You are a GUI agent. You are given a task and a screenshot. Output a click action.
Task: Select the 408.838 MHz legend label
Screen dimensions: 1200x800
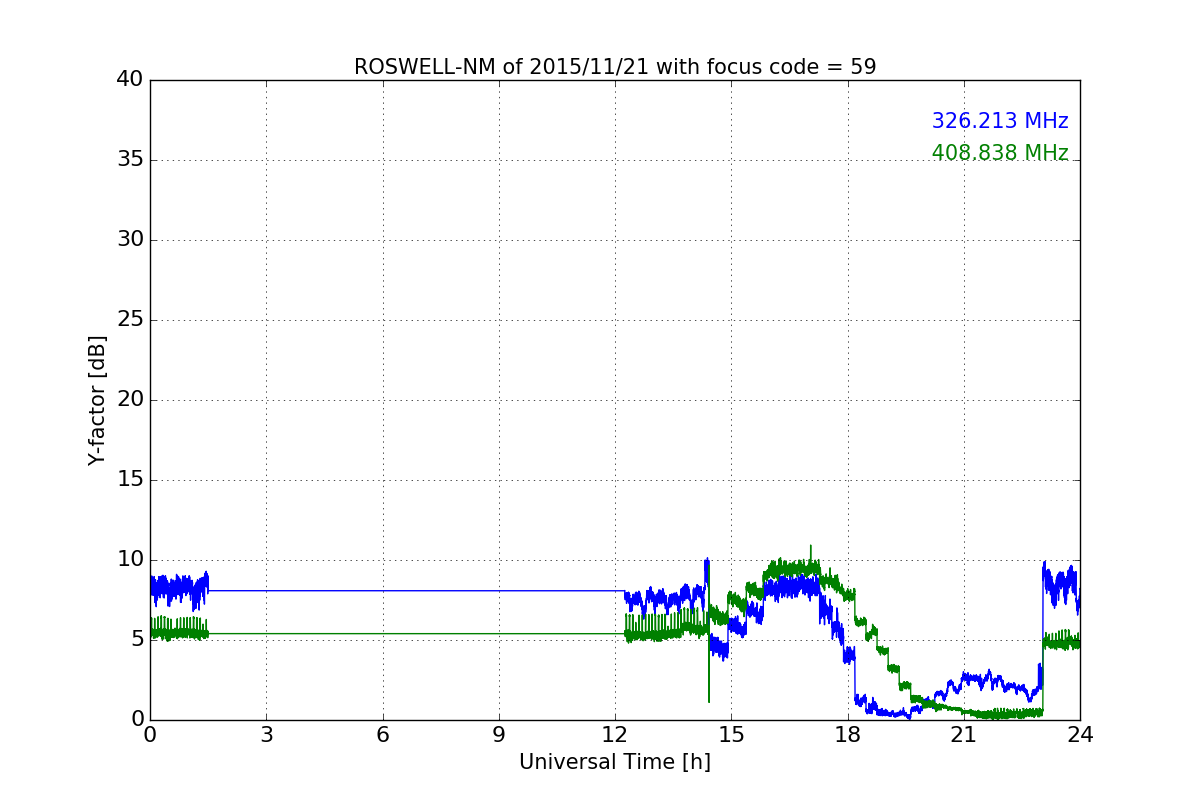pyautogui.click(x=1000, y=153)
